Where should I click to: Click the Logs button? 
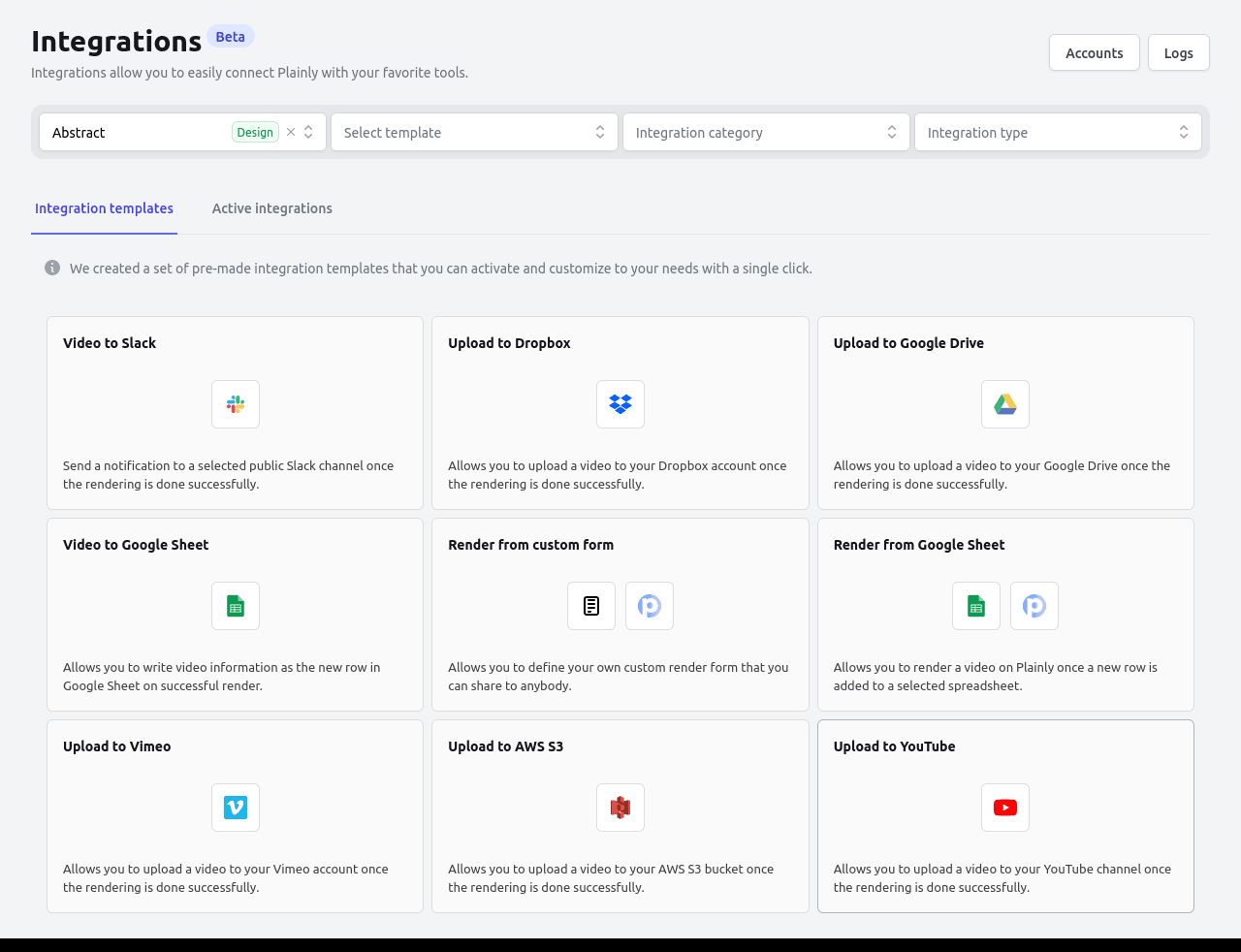pos(1178,53)
